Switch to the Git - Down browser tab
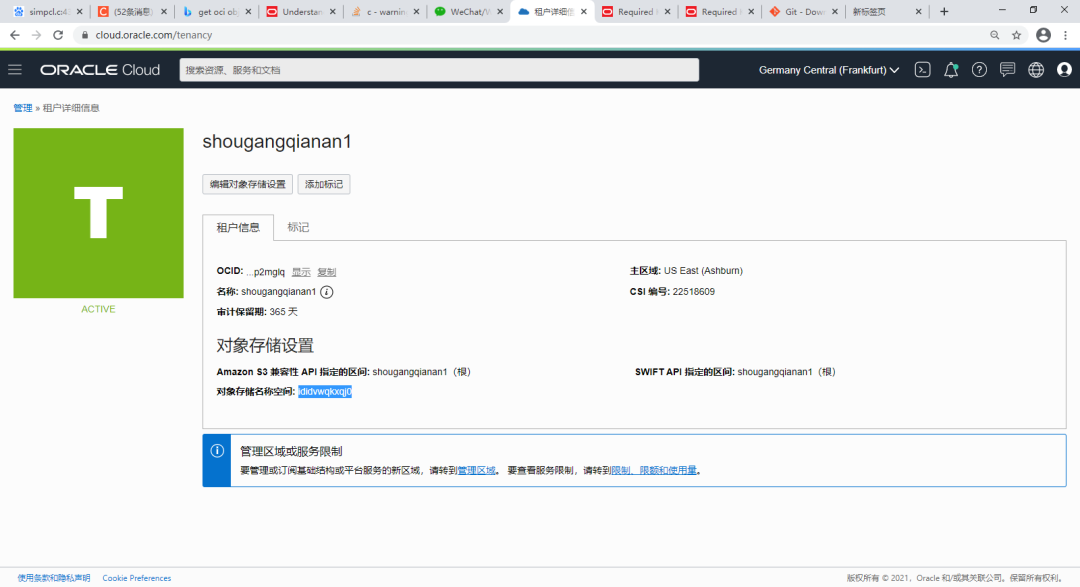1080x587 pixels. click(x=803, y=12)
